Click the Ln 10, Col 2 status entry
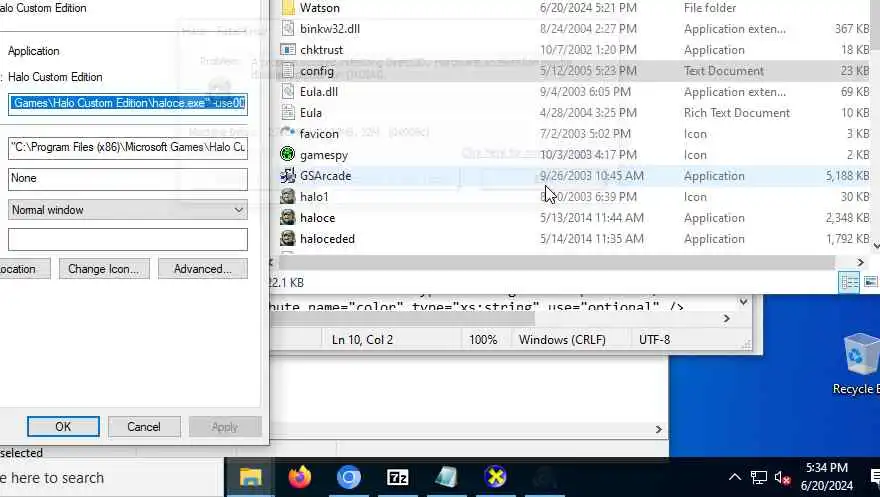The height and width of the screenshot is (497, 880). pyautogui.click(x=363, y=340)
